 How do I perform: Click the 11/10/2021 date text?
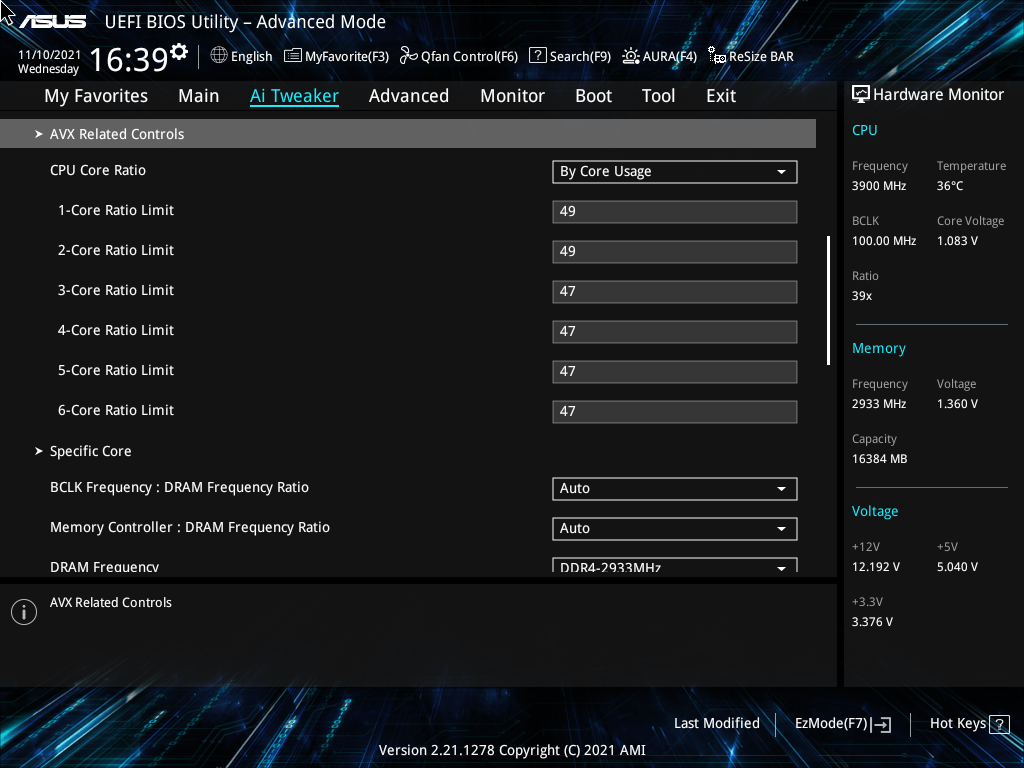click(x=50, y=55)
